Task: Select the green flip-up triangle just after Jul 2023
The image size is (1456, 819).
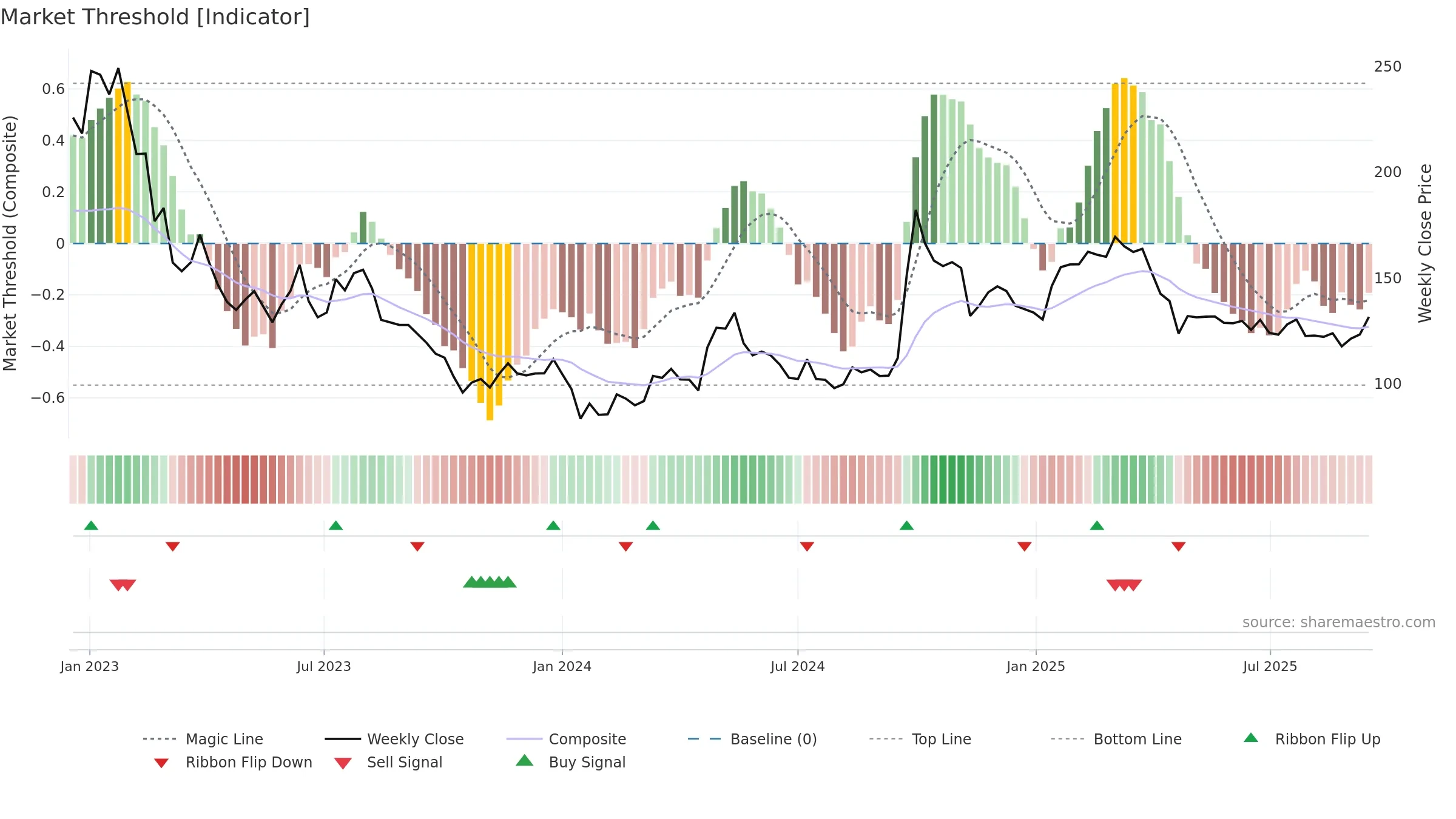Action: 336,525
